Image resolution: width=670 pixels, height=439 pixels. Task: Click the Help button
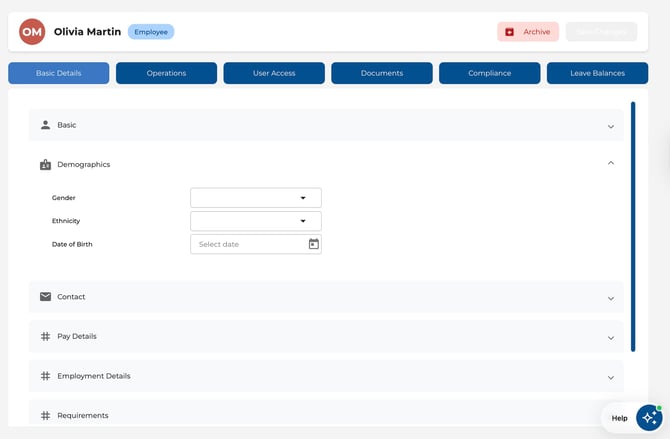(x=619, y=418)
